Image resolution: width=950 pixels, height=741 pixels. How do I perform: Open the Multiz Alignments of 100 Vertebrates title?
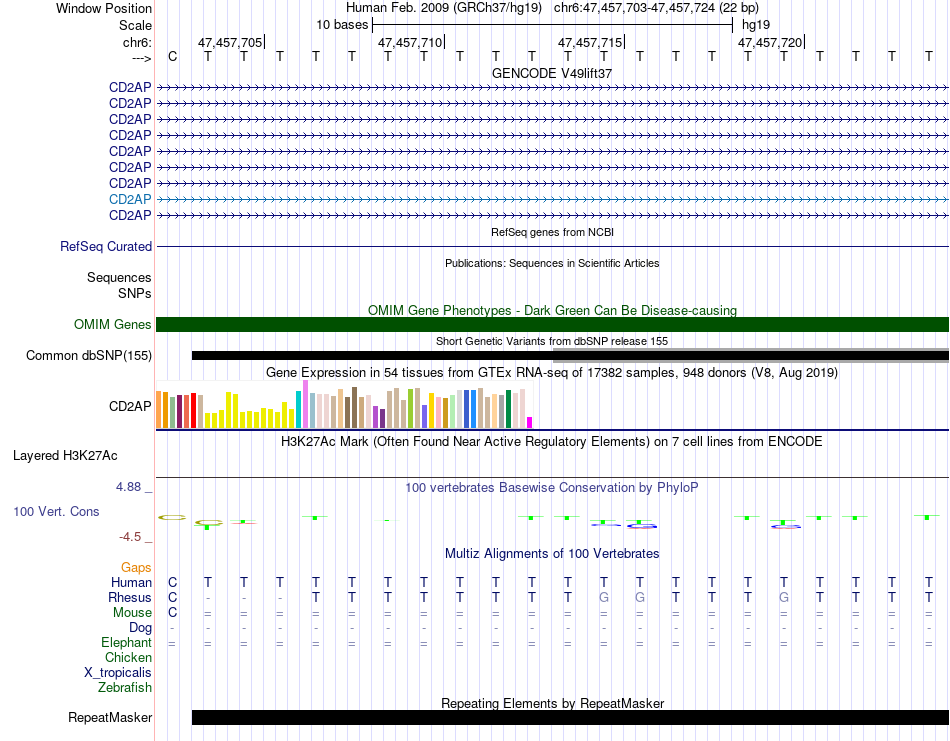coord(552,553)
